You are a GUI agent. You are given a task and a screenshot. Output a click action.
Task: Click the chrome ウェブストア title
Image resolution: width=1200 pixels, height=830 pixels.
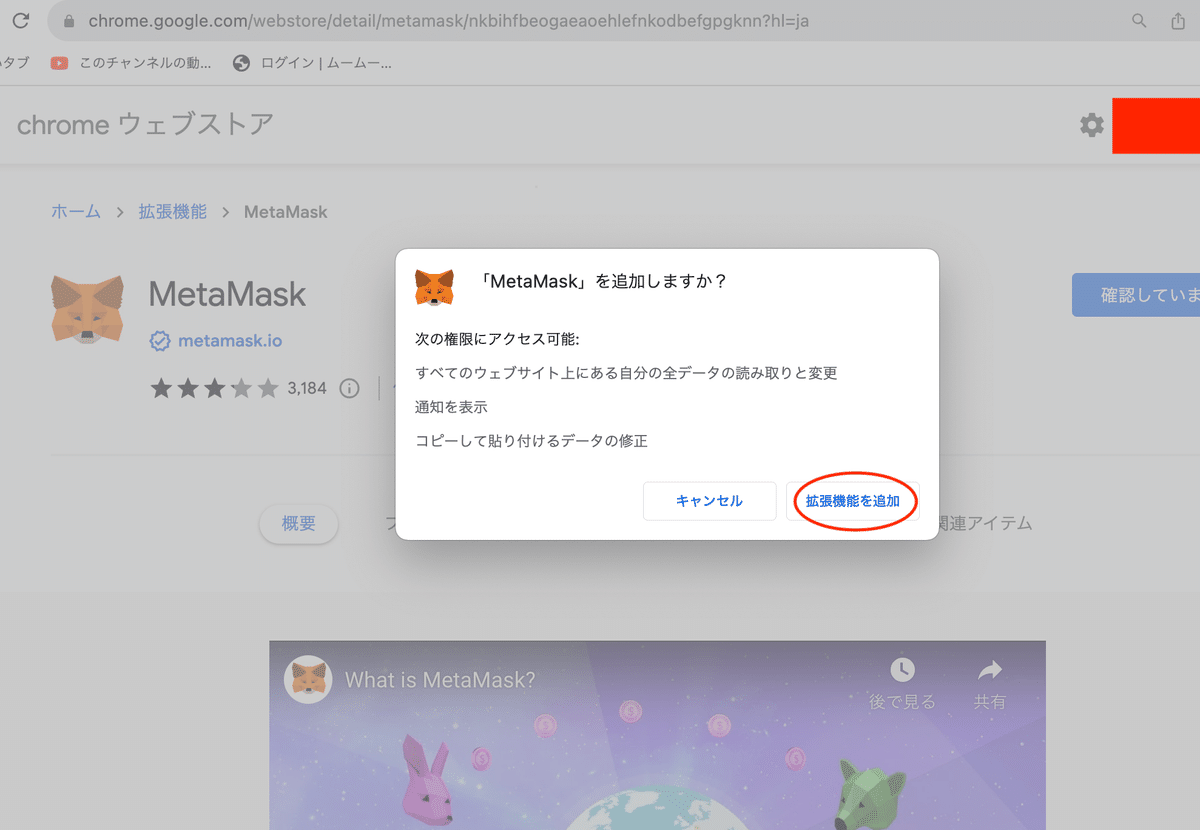(145, 125)
